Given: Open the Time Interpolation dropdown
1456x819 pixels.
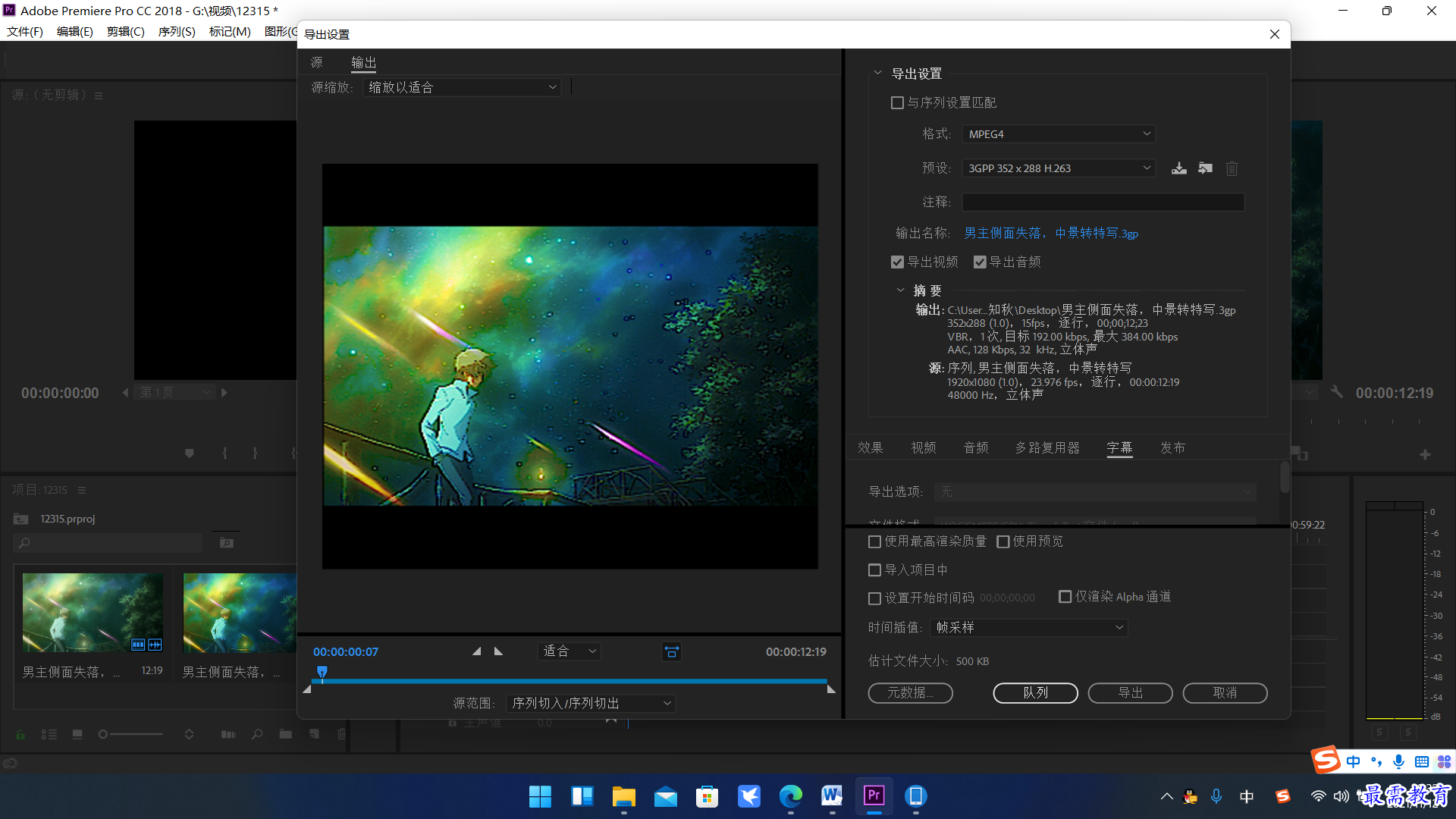Looking at the screenshot, I should tap(1029, 628).
